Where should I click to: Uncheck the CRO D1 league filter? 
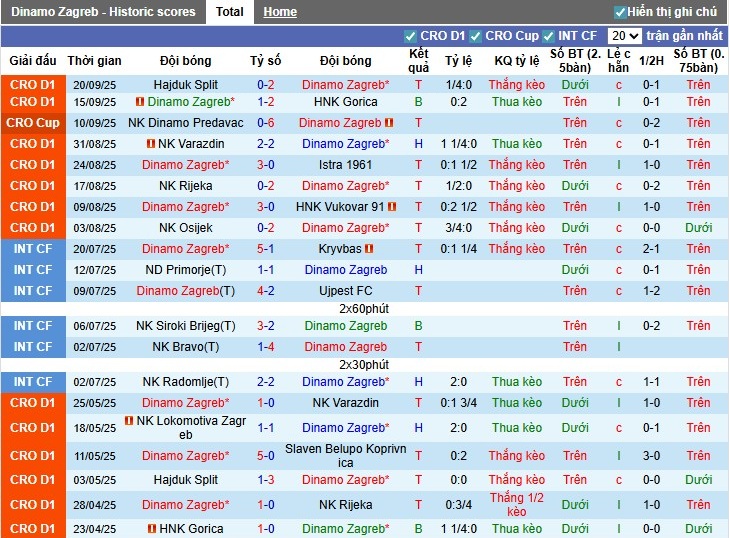411,37
